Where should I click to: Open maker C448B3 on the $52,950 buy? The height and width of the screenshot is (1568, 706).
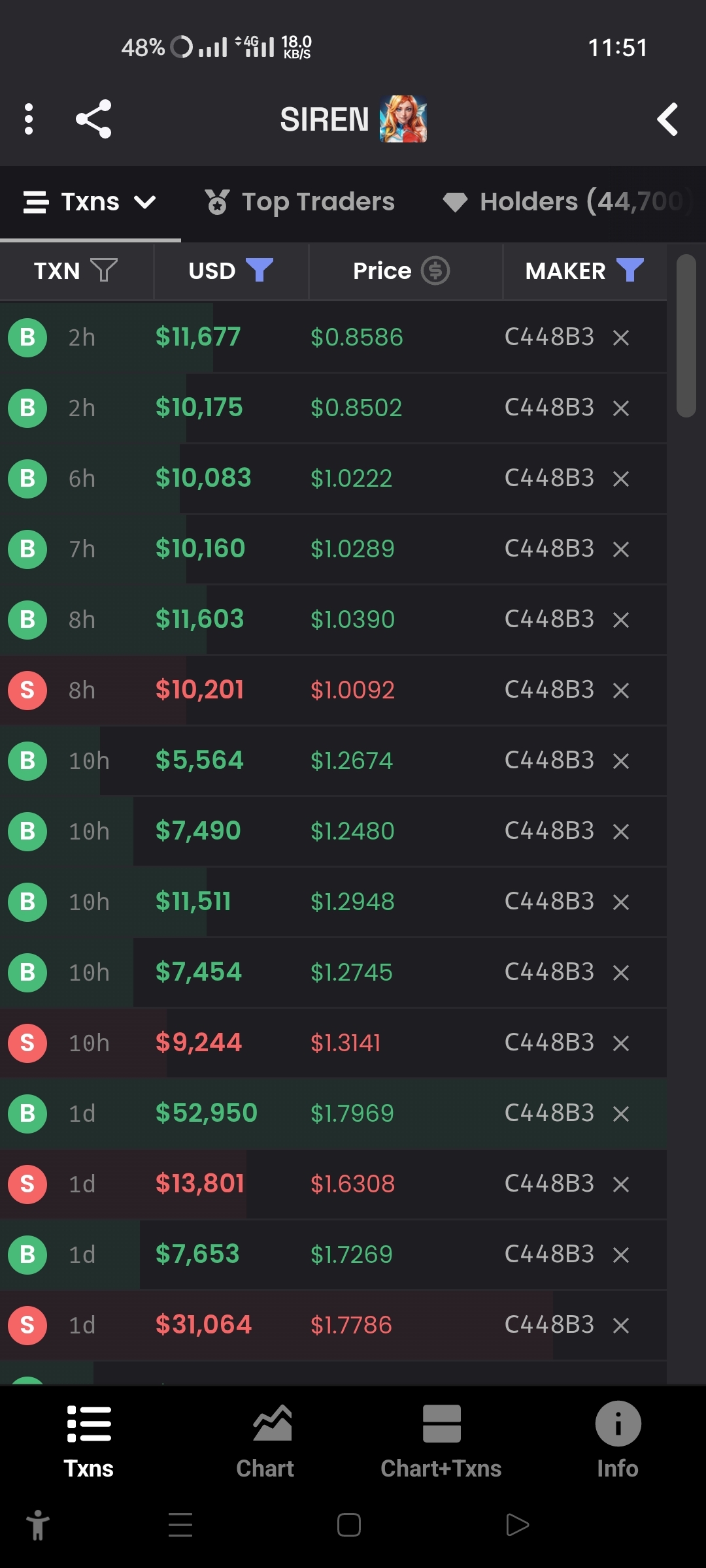coord(549,1113)
